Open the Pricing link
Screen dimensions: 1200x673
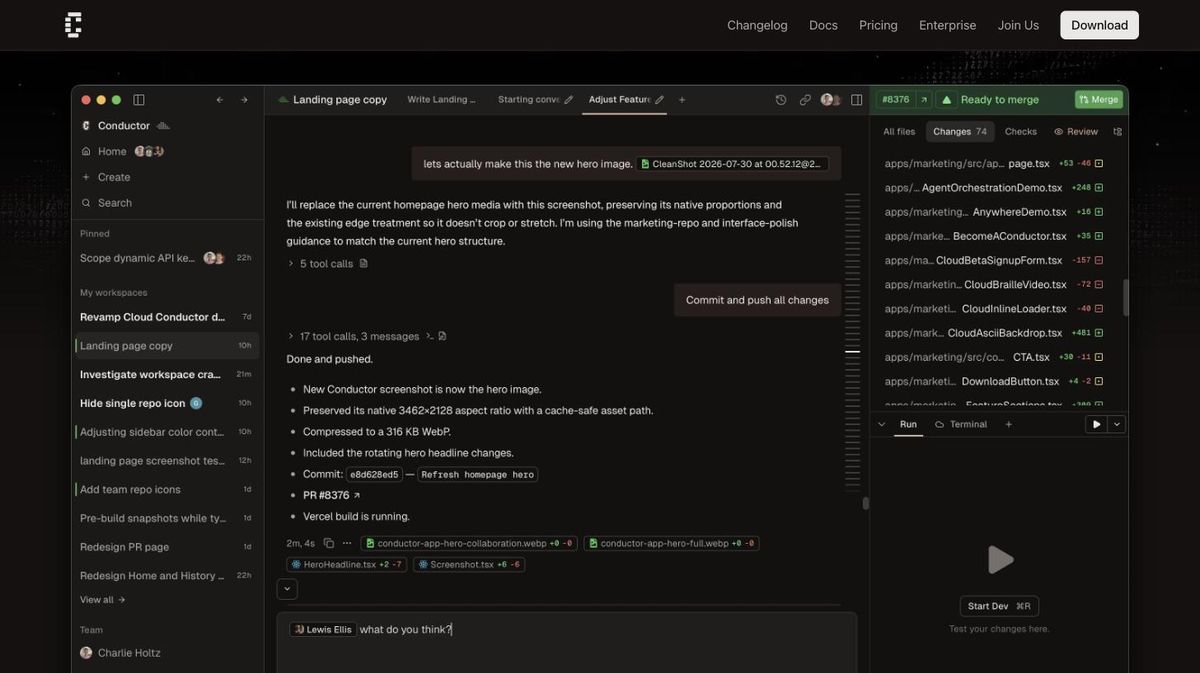coord(878,25)
